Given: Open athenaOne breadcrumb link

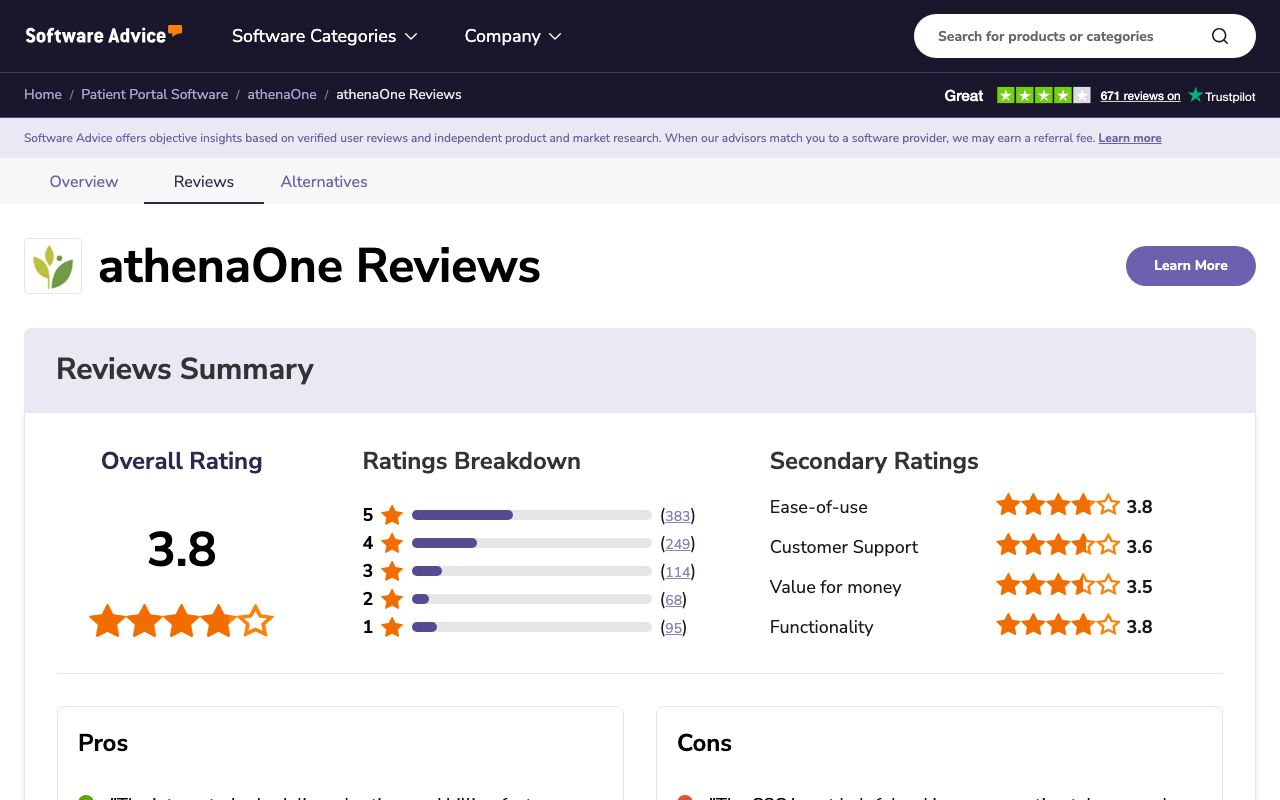Looking at the screenshot, I should tap(282, 94).
